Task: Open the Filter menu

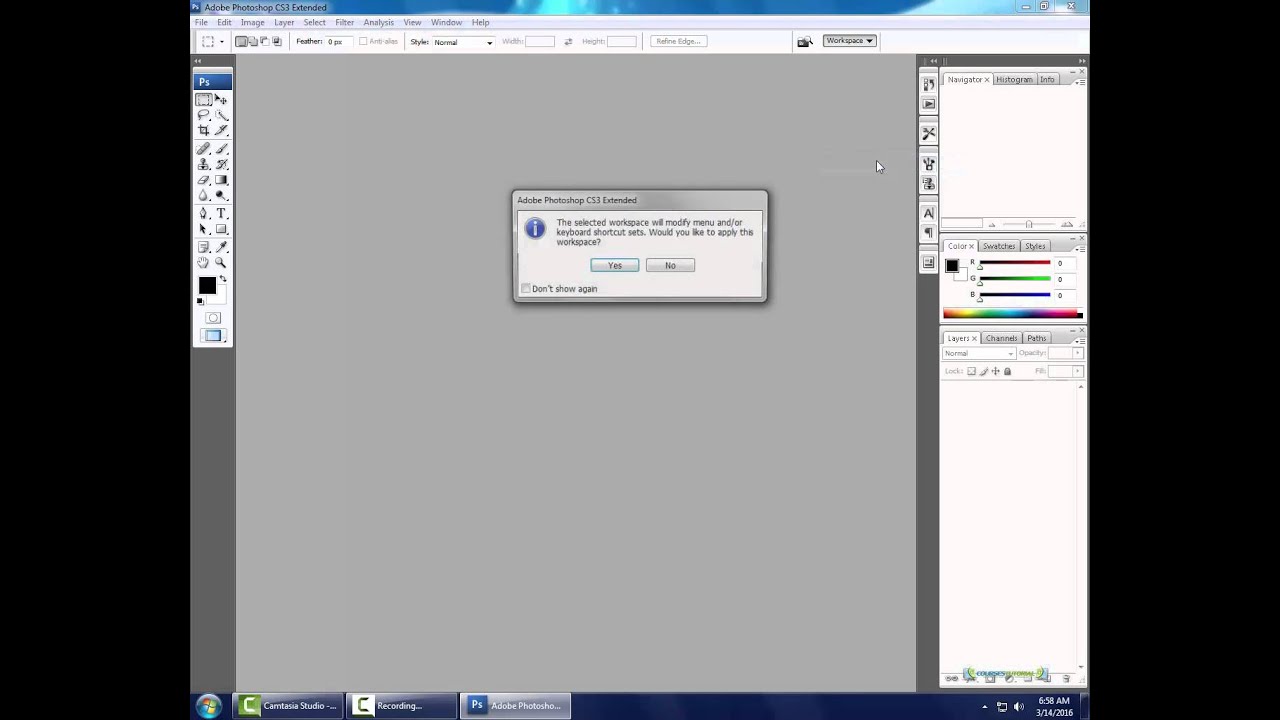Action: coord(345,22)
